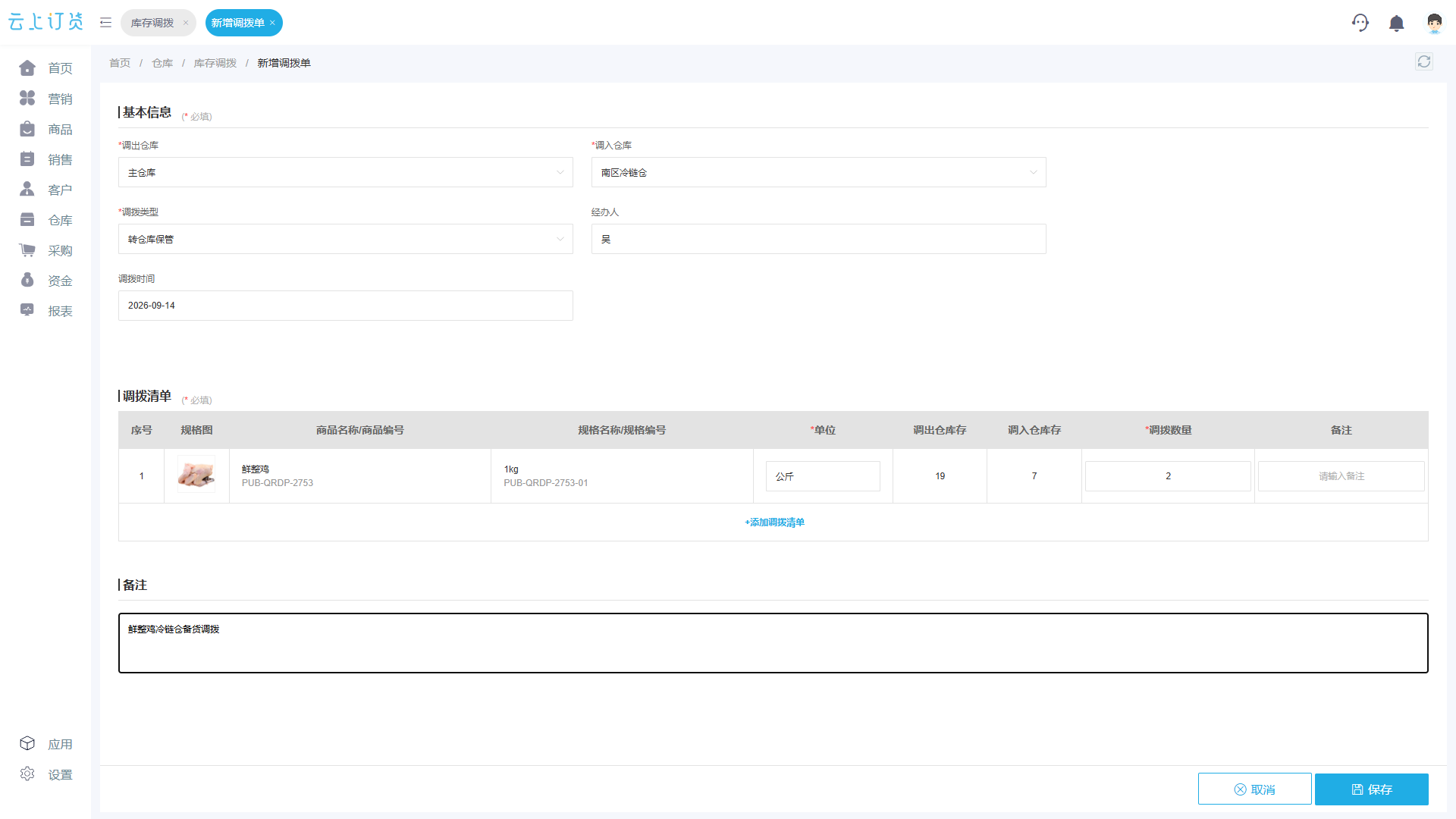Screen dimensions: 1456x819
Task: Open the 调入仓库 dropdown showing 南区冷链仓
Action: [x=819, y=172]
